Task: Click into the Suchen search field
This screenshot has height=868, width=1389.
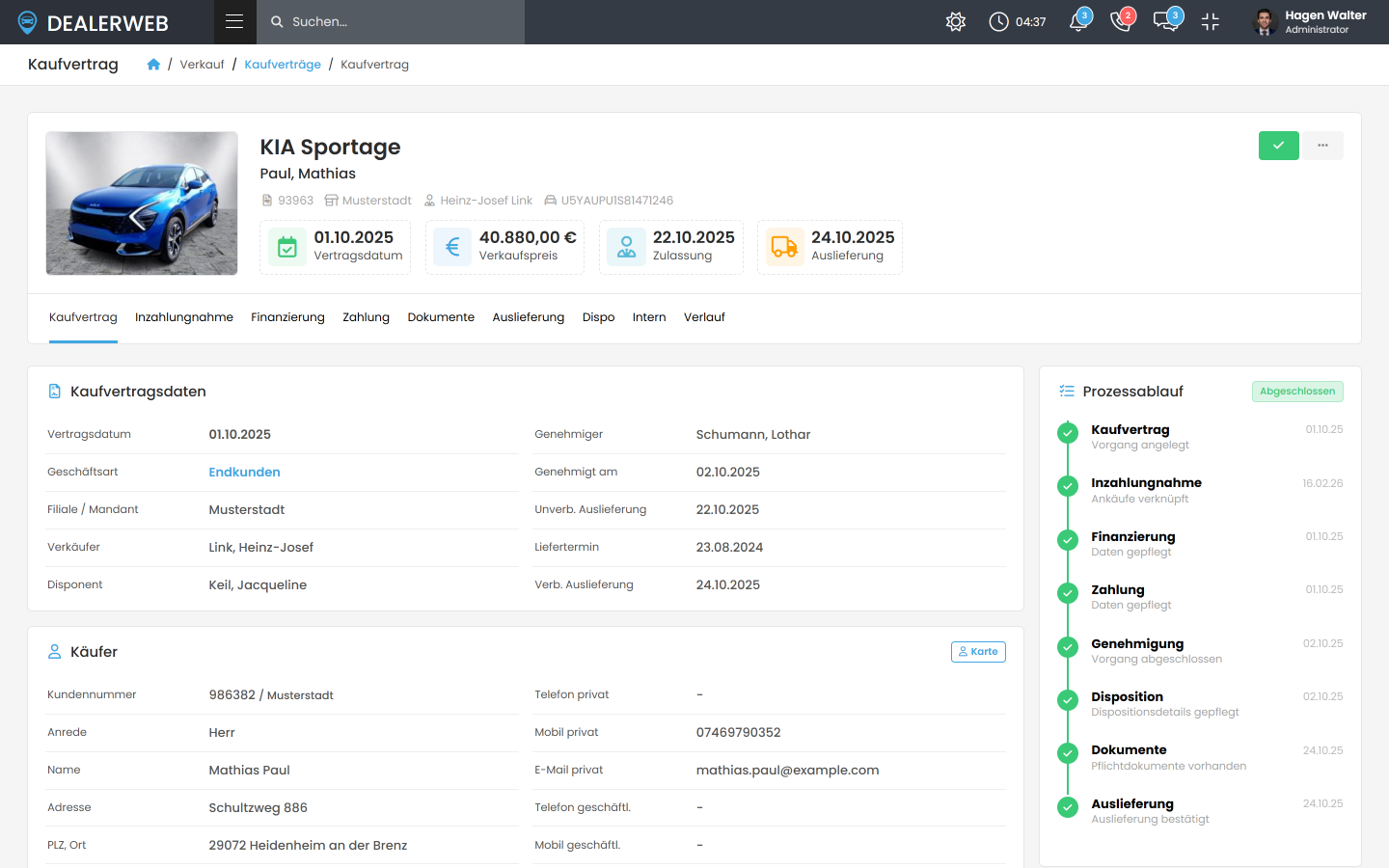Action: click(391, 21)
